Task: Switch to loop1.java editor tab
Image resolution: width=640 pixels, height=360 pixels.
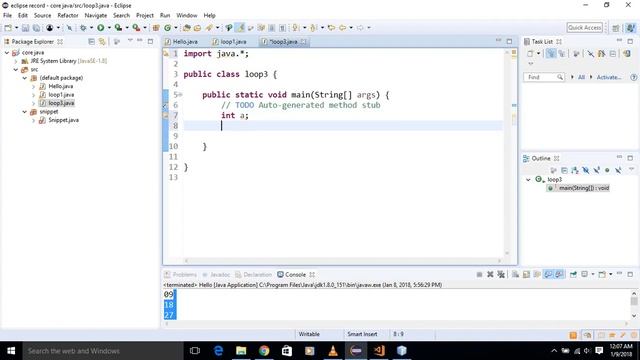Action: coord(230,42)
